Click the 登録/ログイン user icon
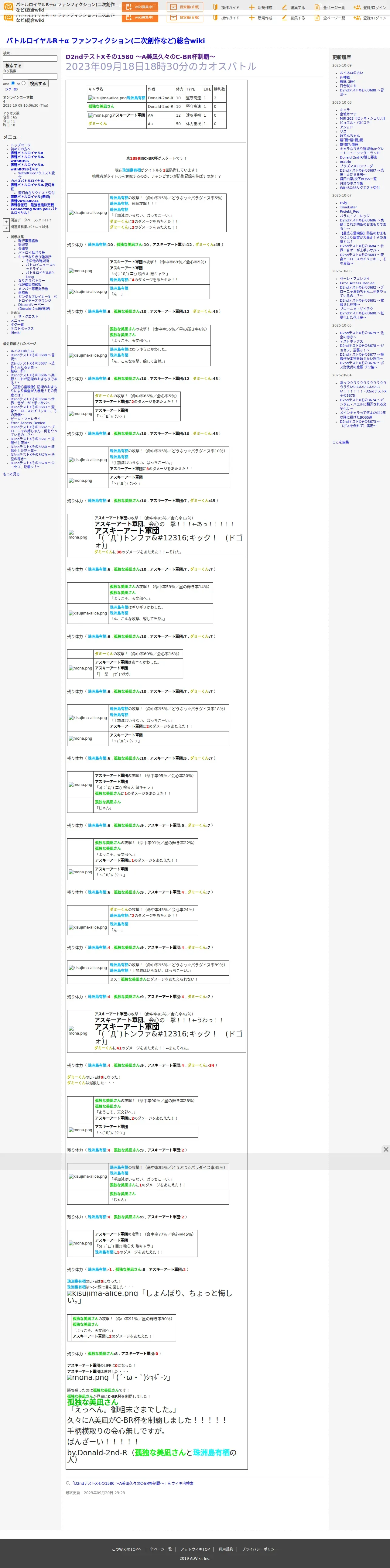Screen dimensions: 390x1568 click(x=357, y=7)
